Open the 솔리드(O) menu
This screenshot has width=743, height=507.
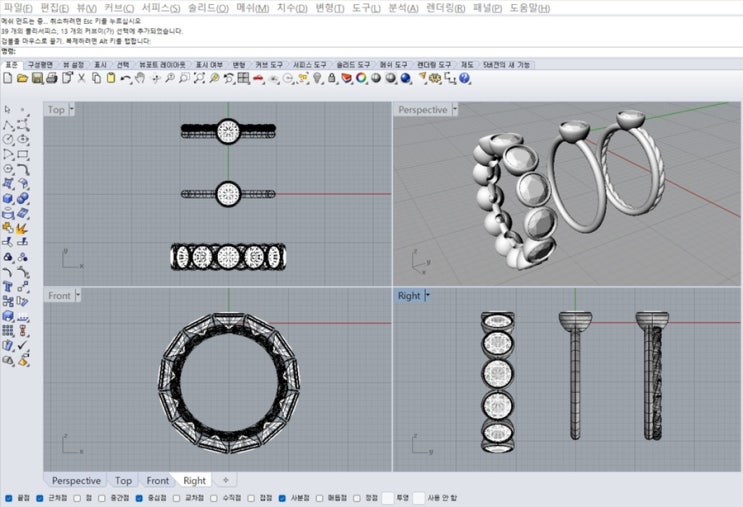[208, 8]
